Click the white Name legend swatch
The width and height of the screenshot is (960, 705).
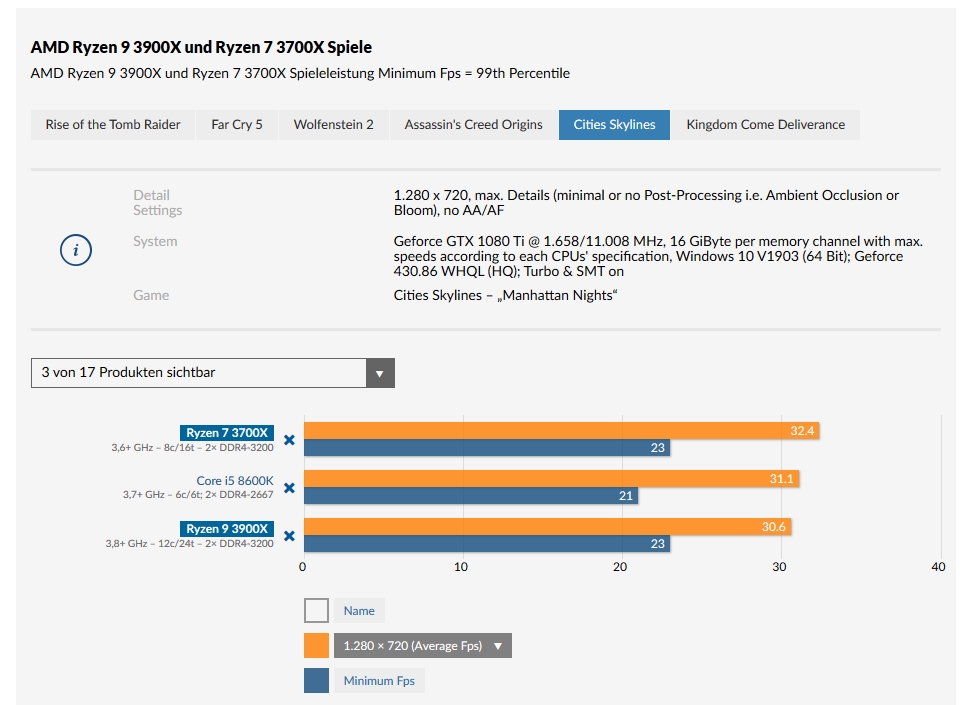tap(317, 611)
